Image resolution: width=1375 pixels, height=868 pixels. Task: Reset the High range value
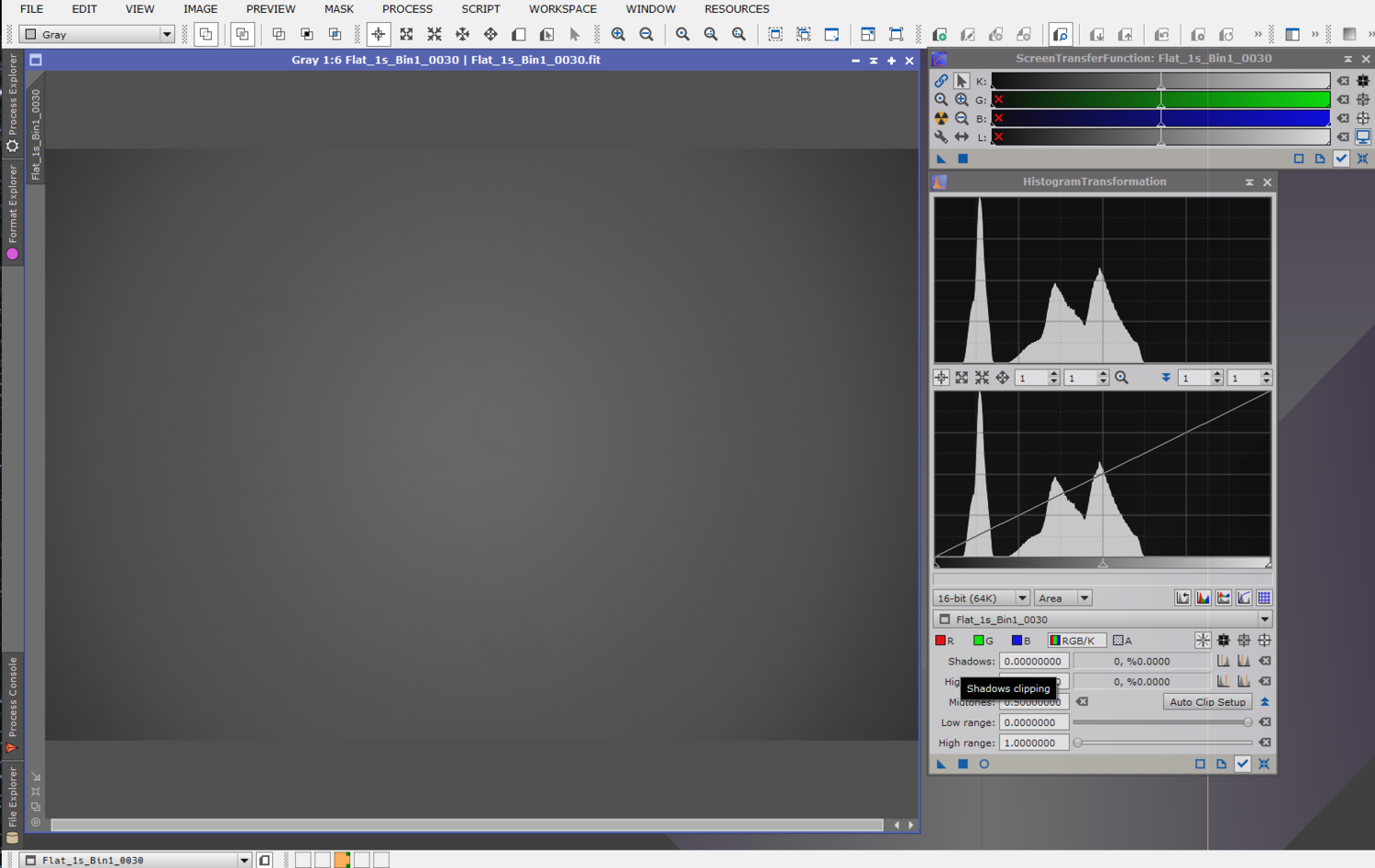[x=1265, y=742]
